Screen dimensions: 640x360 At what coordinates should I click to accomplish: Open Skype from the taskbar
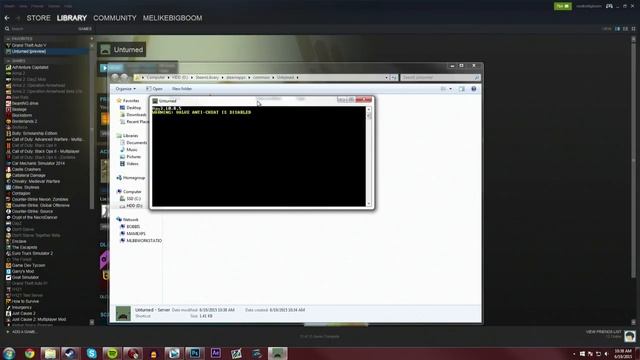pos(91,353)
